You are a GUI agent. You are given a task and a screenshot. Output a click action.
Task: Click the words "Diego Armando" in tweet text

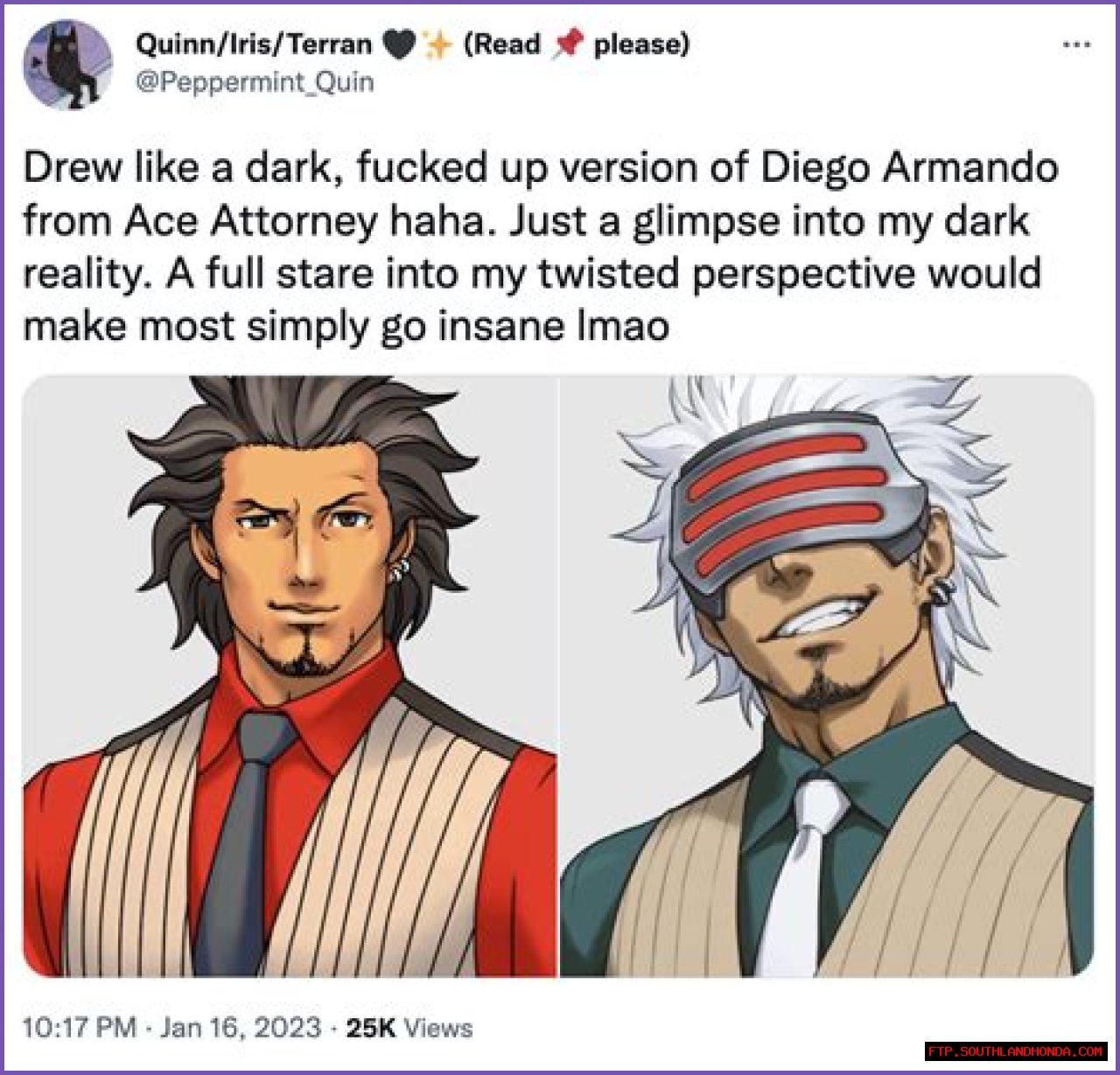tap(909, 168)
